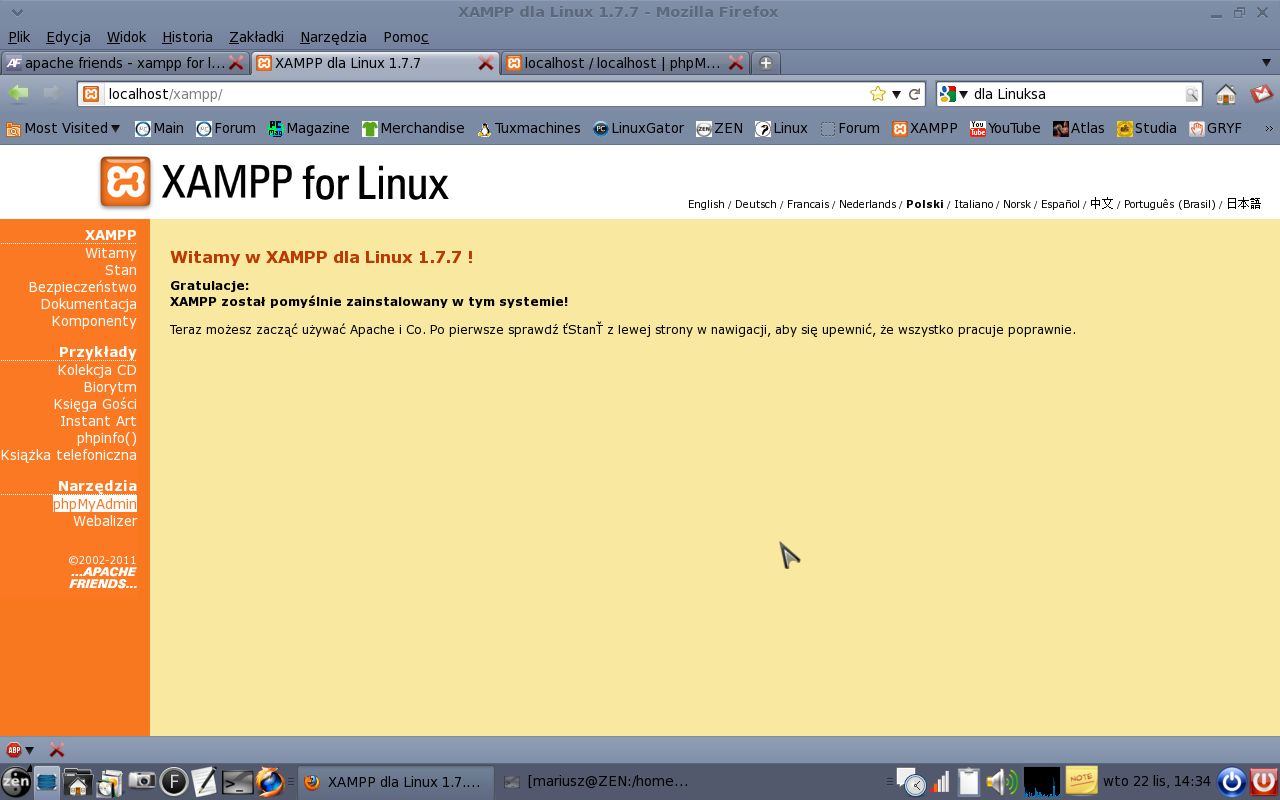Switch page language to English

tap(706, 204)
